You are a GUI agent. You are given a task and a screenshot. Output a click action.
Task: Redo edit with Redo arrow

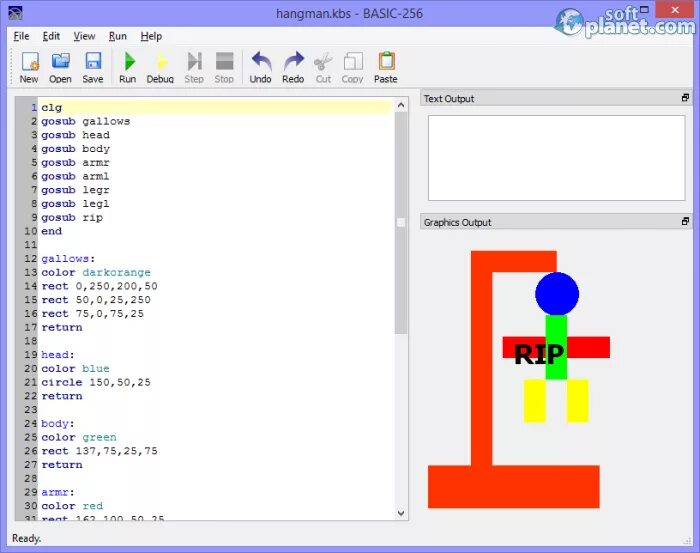pos(293,67)
